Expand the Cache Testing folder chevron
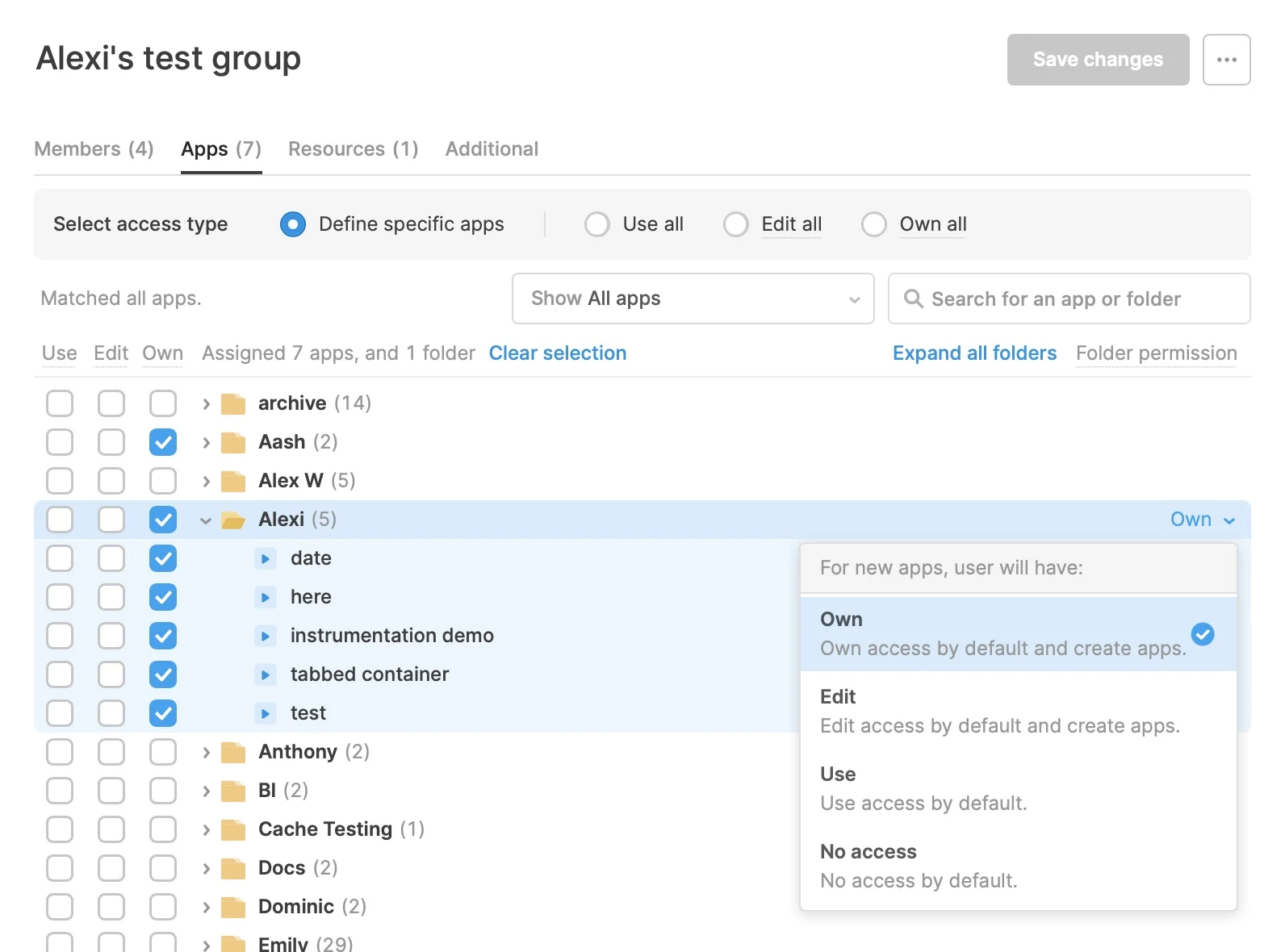This screenshot has height=952, width=1285. click(x=206, y=829)
